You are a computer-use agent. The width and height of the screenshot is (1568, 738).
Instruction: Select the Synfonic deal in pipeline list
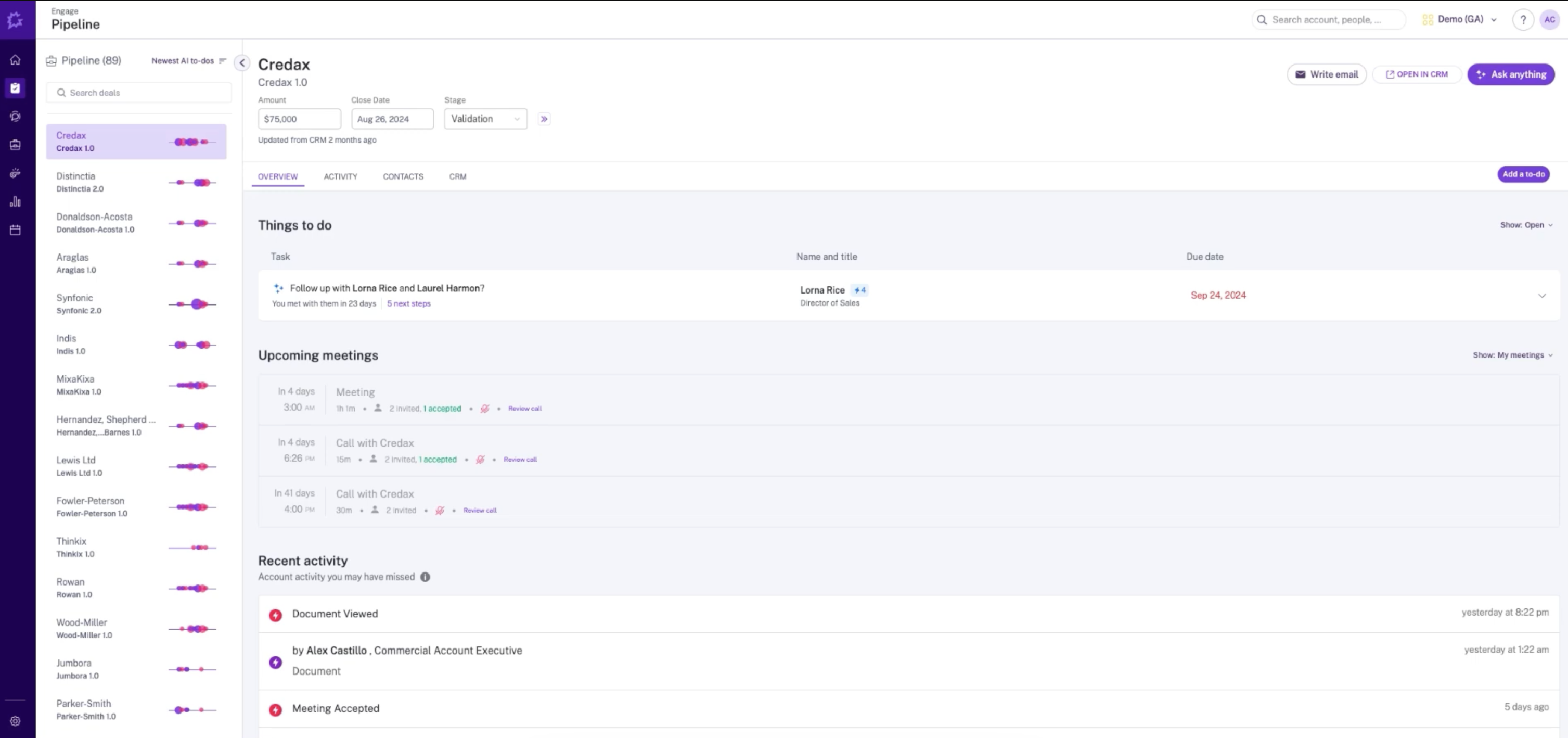pos(136,304)
